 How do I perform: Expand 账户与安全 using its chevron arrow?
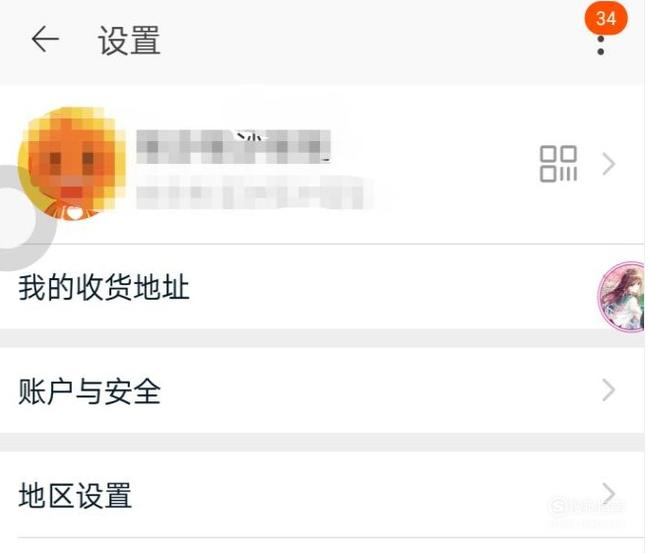[608, 390]
